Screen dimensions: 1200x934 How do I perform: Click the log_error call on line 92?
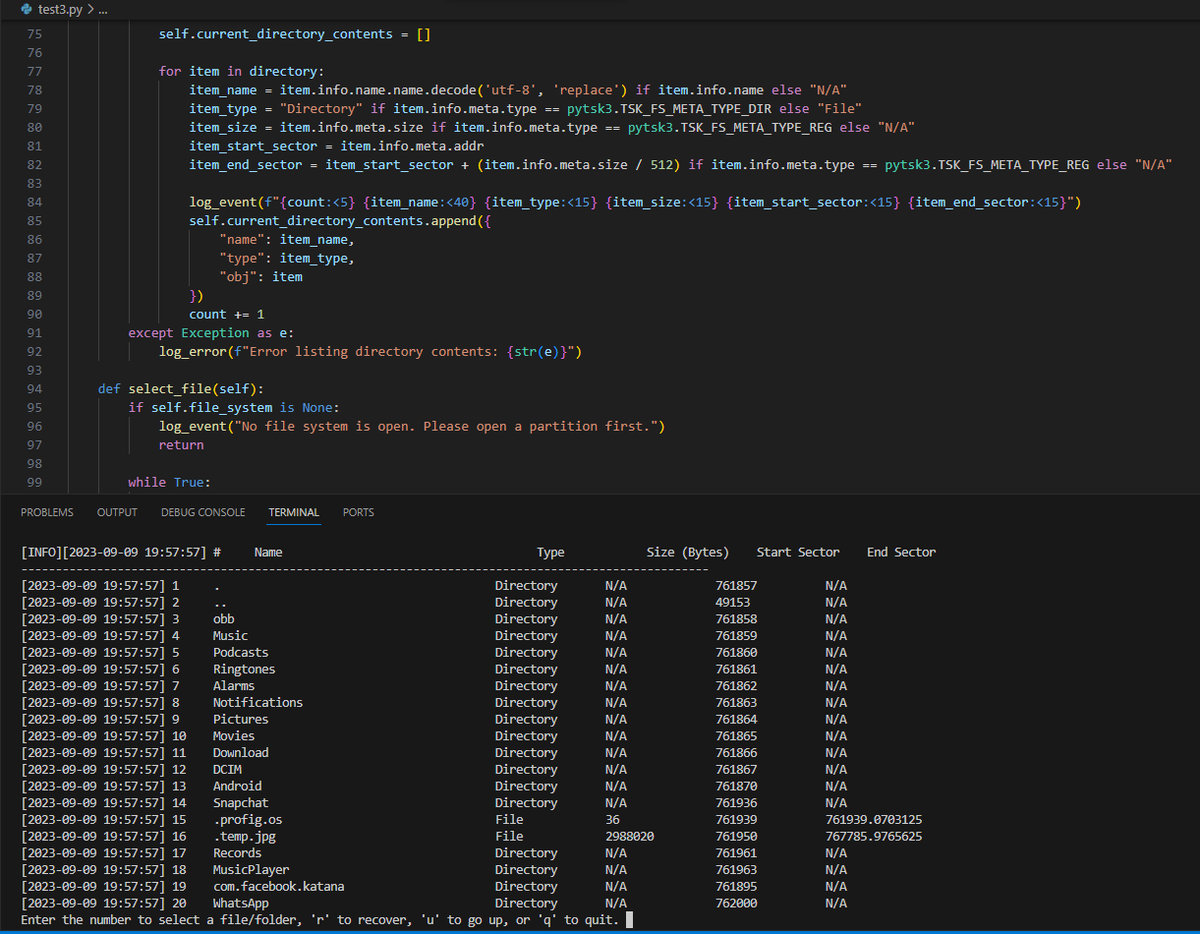(x=371, y=352)
